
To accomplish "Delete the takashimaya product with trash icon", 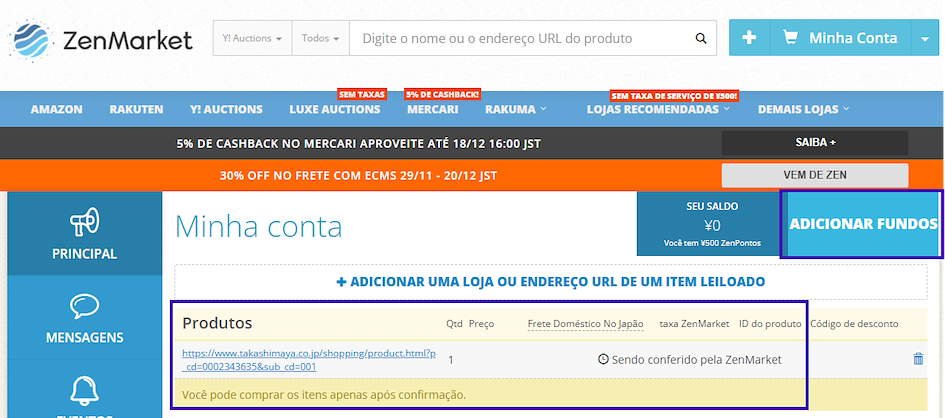I will tap(918, 359).
